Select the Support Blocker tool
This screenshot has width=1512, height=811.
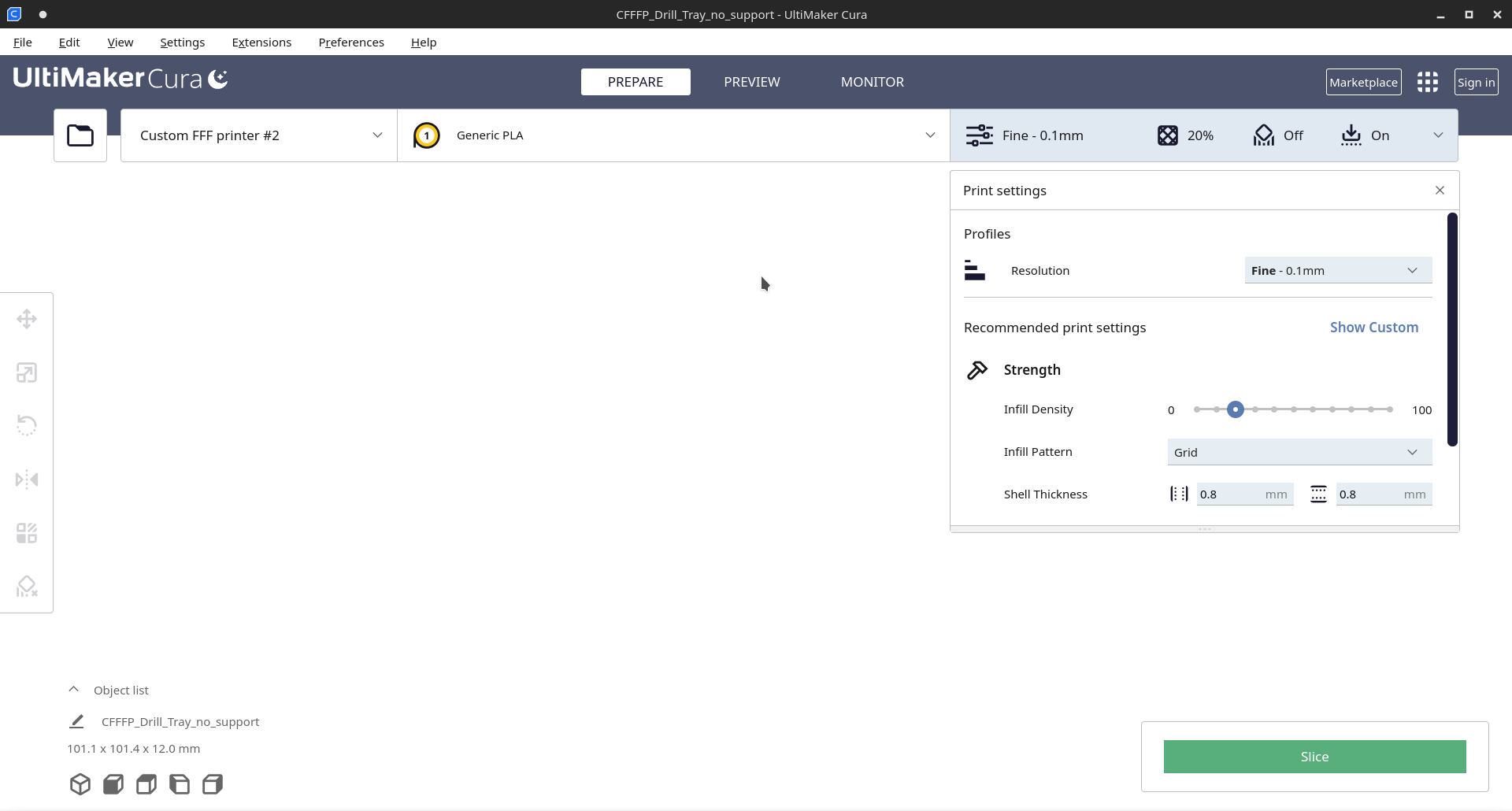27,586
